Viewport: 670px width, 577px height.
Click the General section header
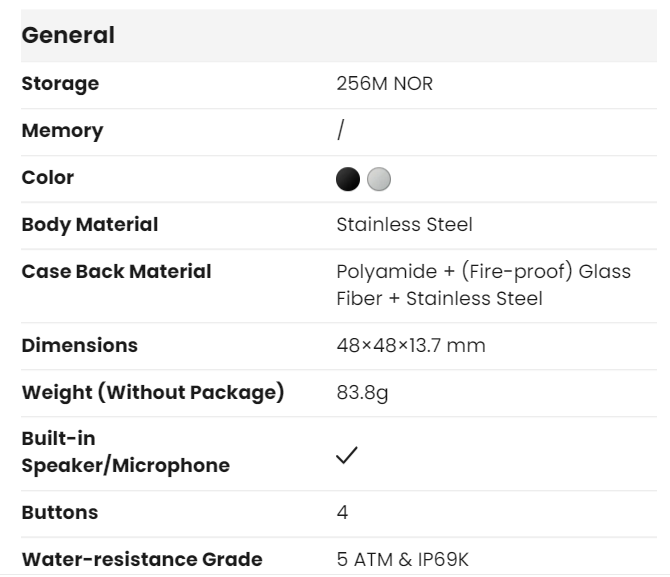click(x=69, y=36)
